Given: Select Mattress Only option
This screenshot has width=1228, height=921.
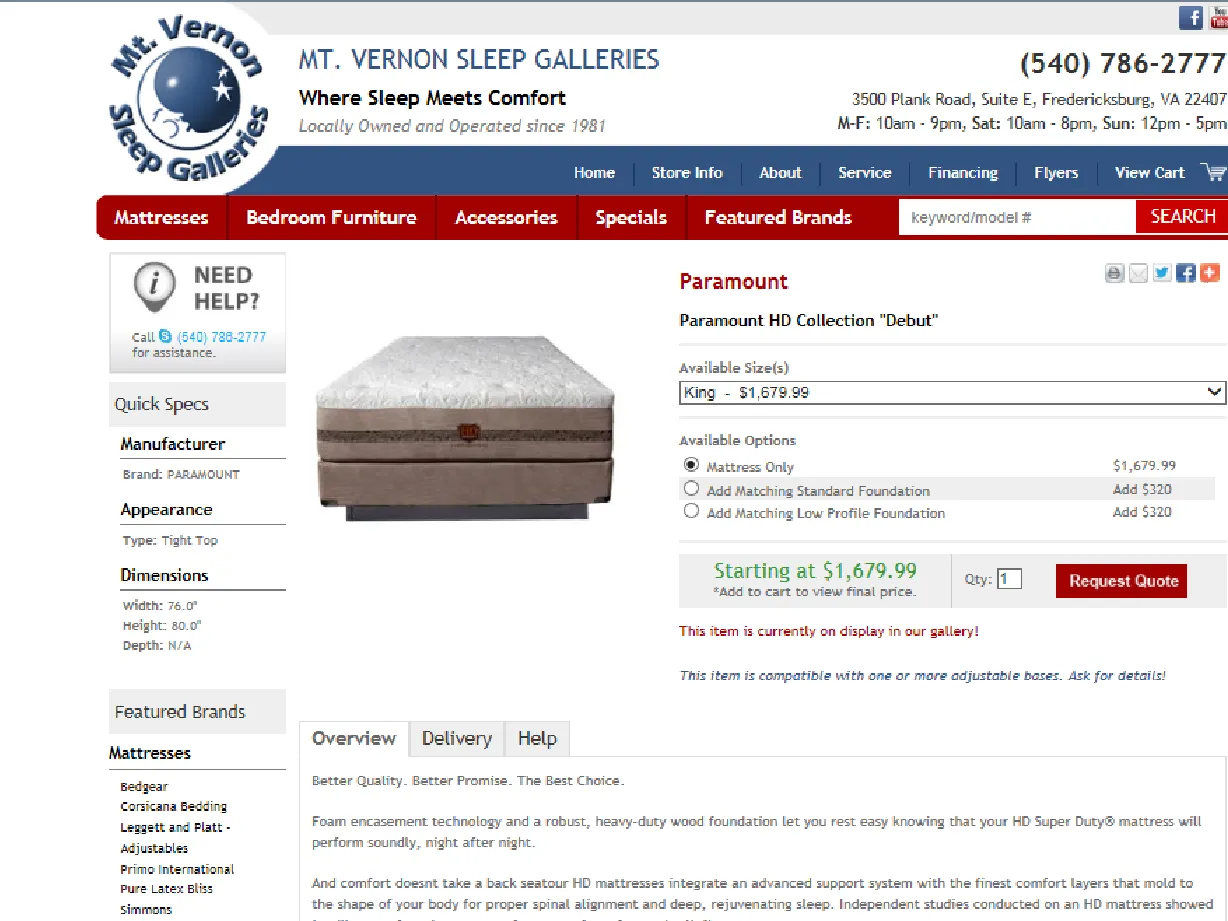Looking at the screenshot, I should point(691,465).
